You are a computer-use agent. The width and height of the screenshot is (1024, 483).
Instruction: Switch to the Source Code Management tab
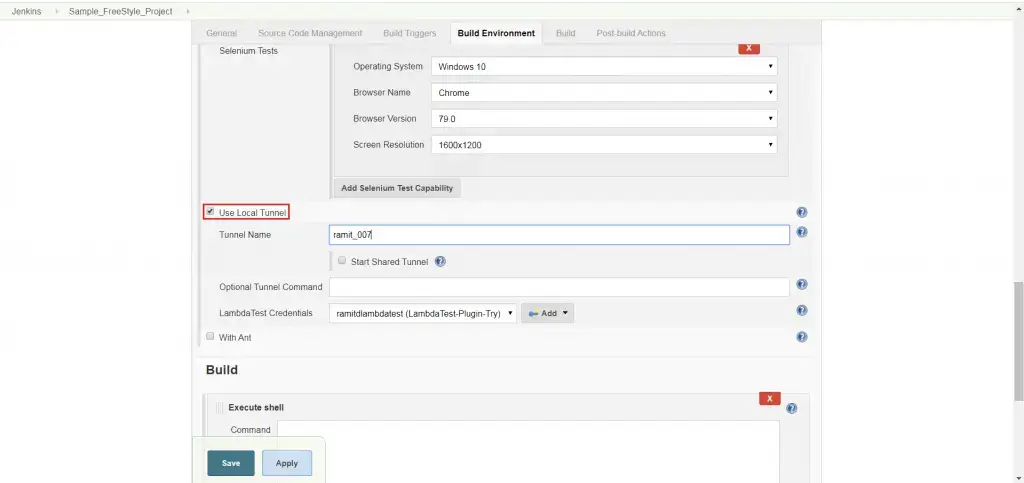(310, 33)
